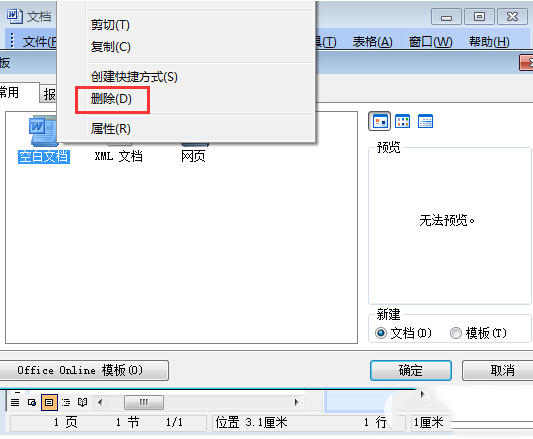Click the horizontal scrollbar thumb
Viewport: 533px width, 439px height.
pyautogui.click(x=144, y=403)
